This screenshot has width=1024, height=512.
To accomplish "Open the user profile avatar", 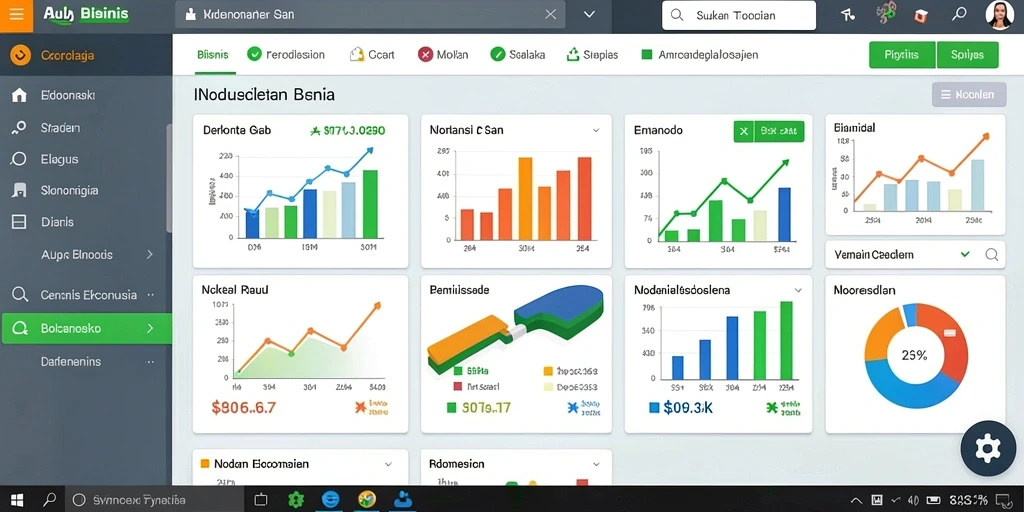I will point(1000,15).
